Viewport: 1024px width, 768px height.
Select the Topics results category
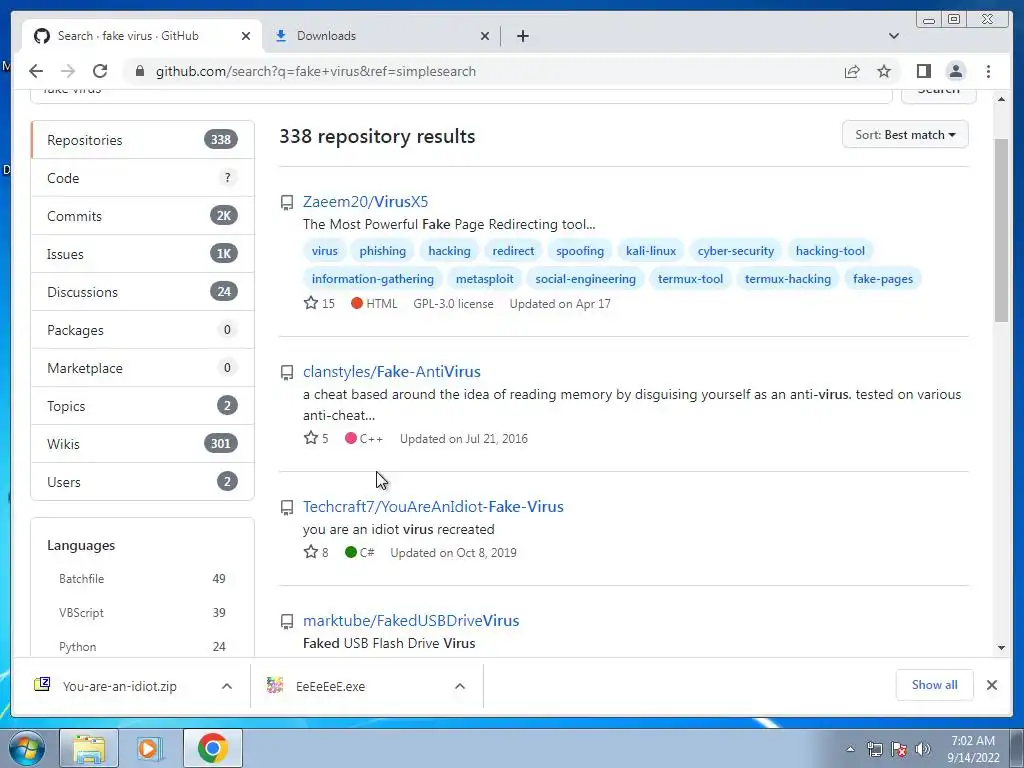tap(142, 406)
